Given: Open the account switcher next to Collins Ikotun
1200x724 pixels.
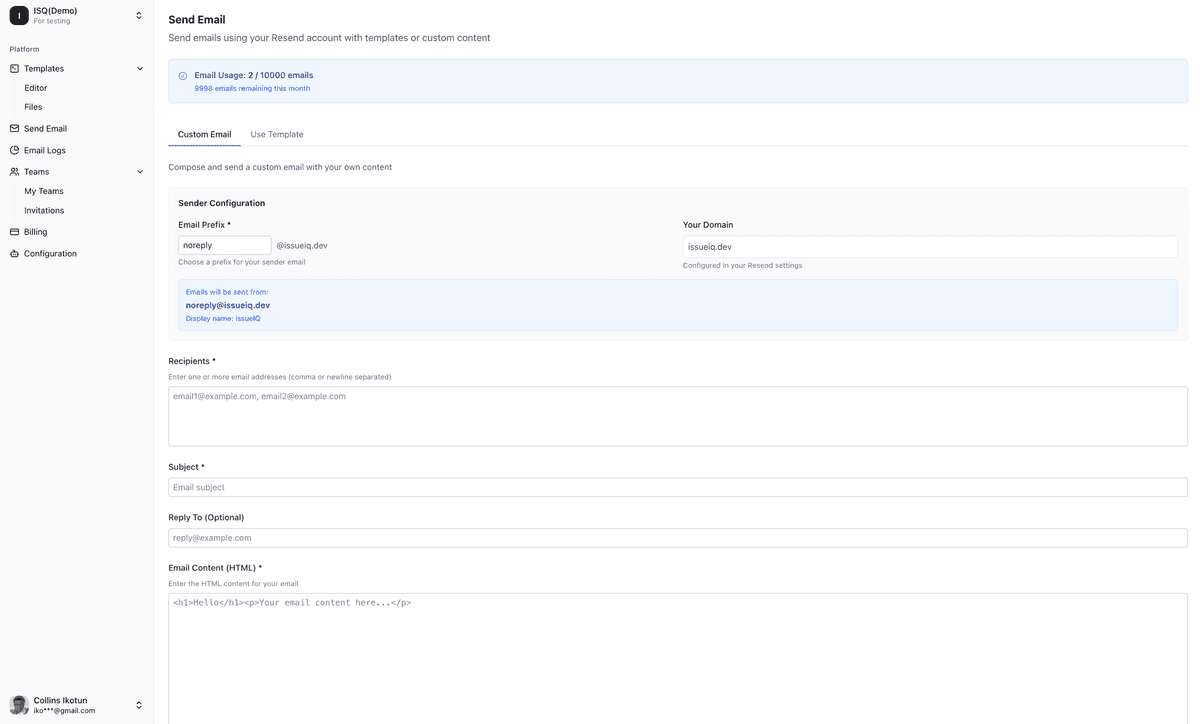Looking at the screenshot, I should pos(138,704).
